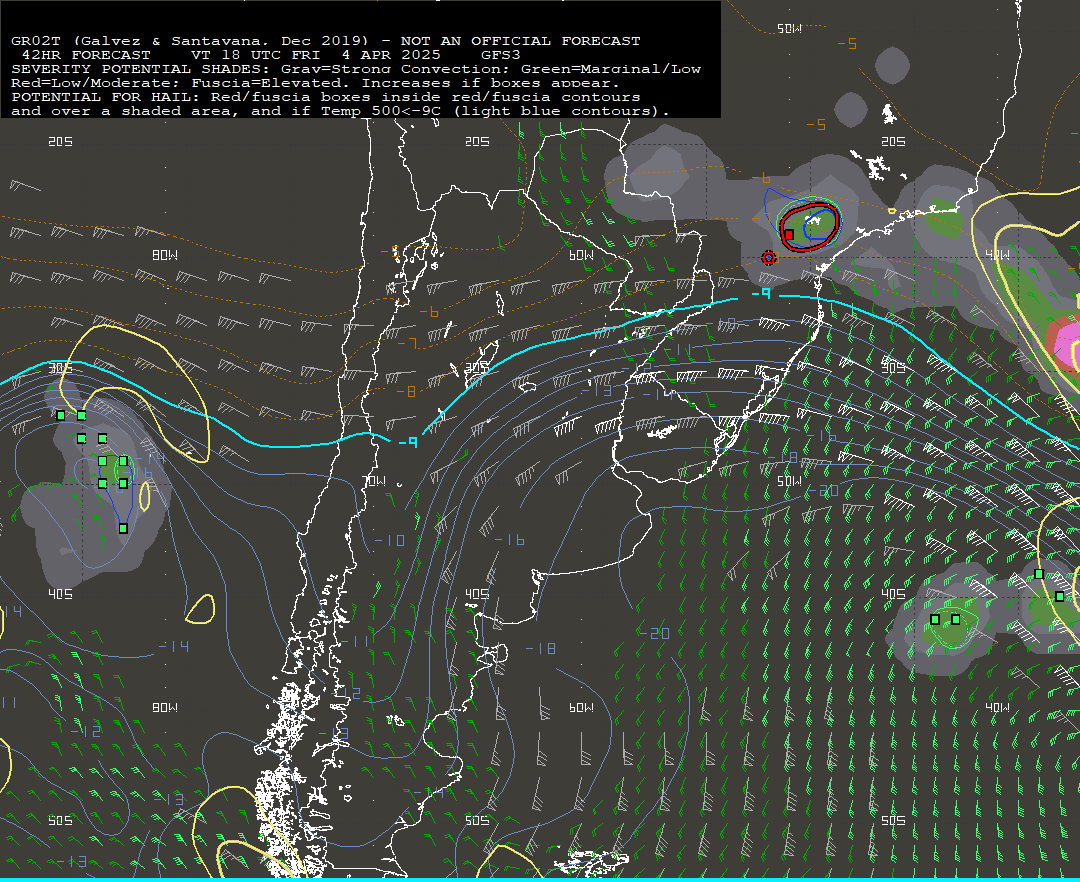Click the "GFS3" model label

pos(501,55)
